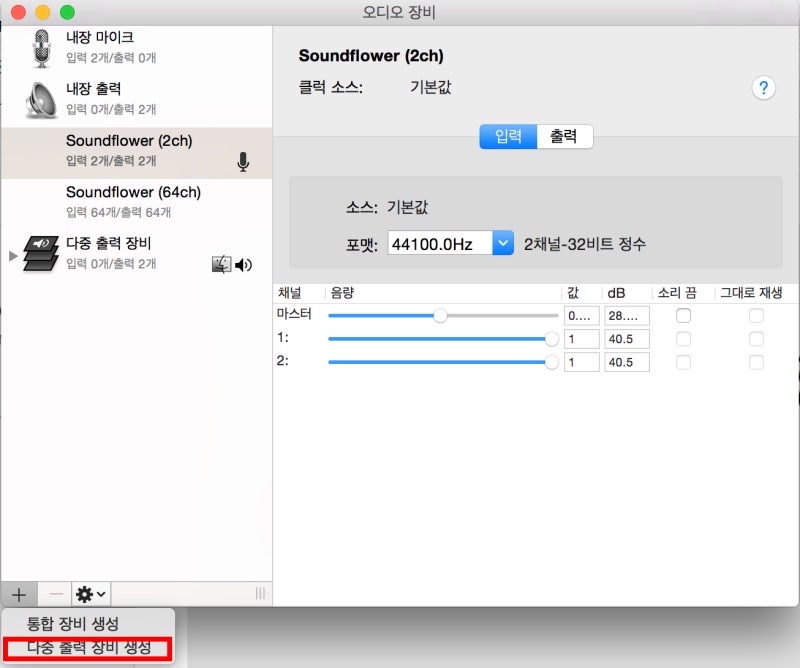Open the 포맷 sample rate dropdown arrow
The image size is (800, 668).
coord(503,243)
